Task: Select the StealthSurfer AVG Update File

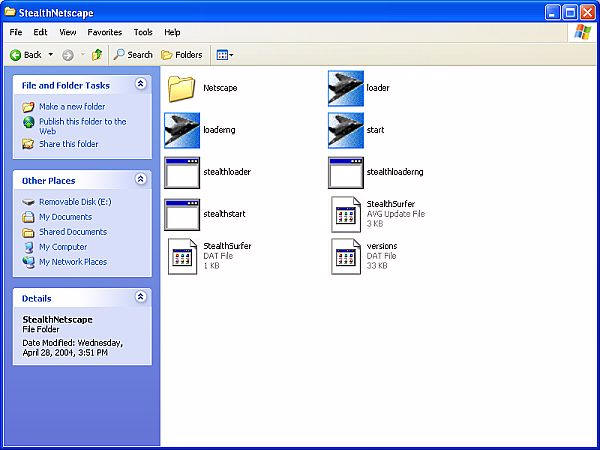Action: 346,214
